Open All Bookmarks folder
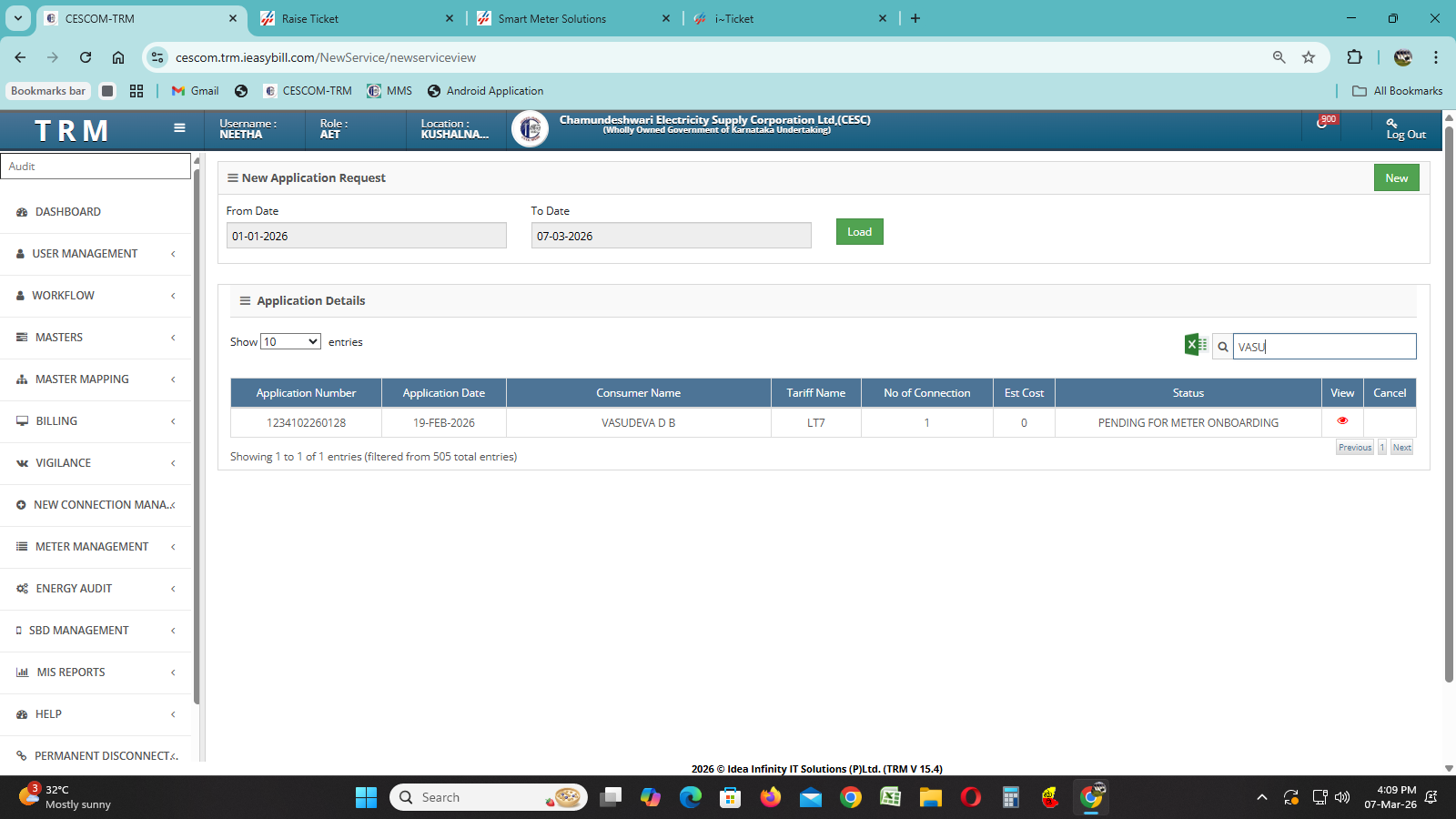Screen dimensions: 1456x819 click(1398, 91)
